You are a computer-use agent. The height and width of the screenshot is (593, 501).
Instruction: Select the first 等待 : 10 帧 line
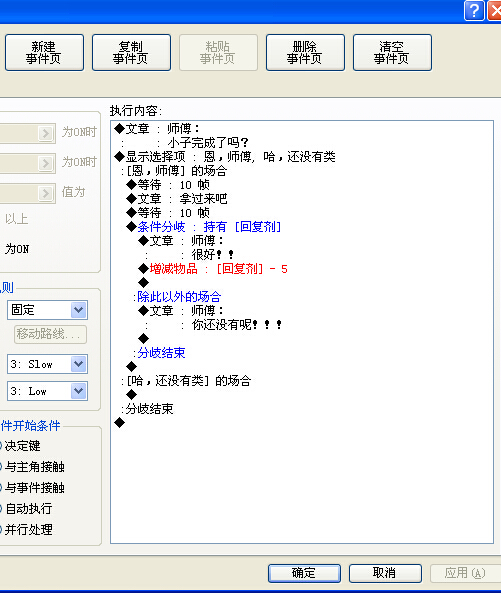coord(168,185)
